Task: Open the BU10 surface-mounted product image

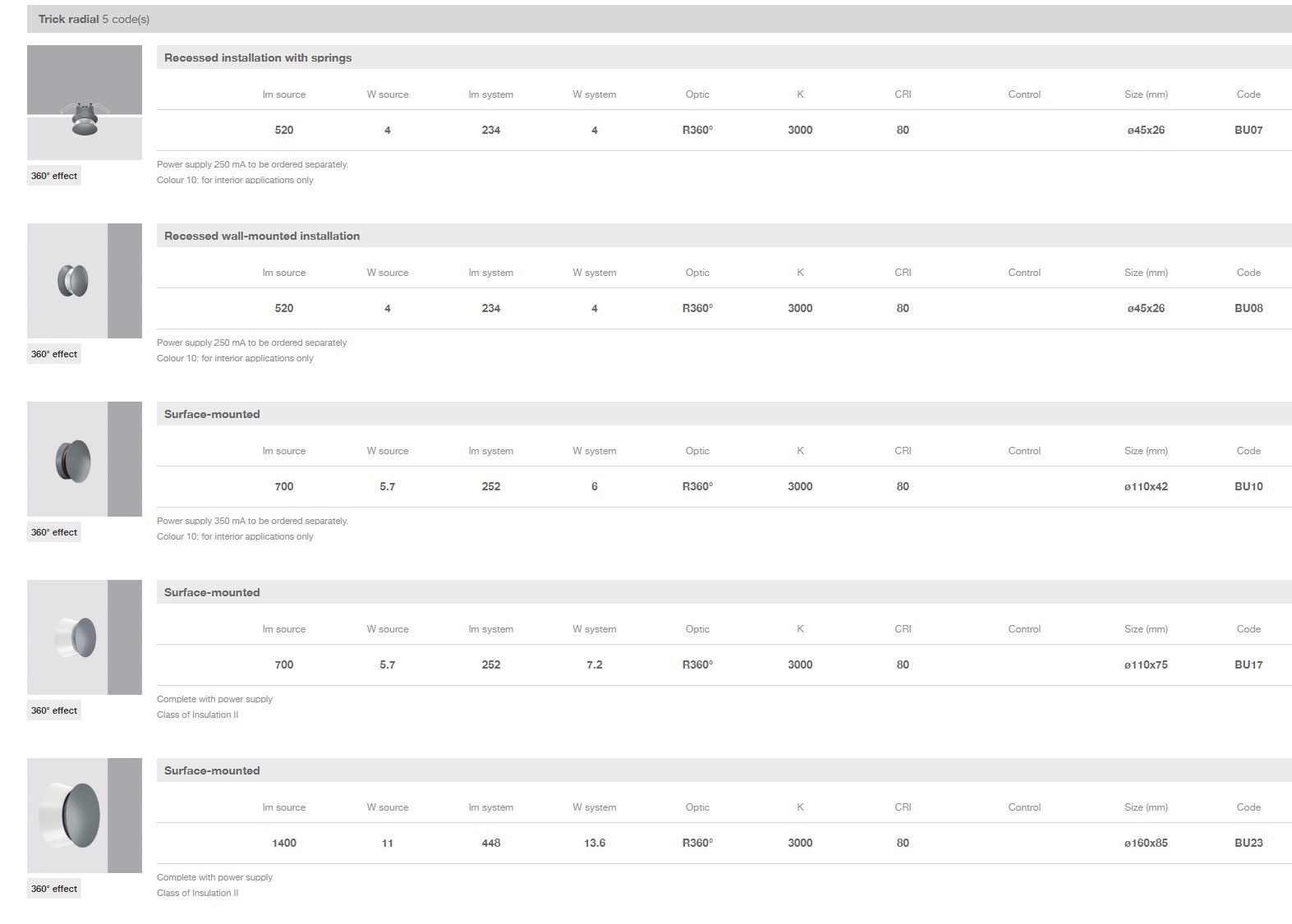Action: (84, 459)
